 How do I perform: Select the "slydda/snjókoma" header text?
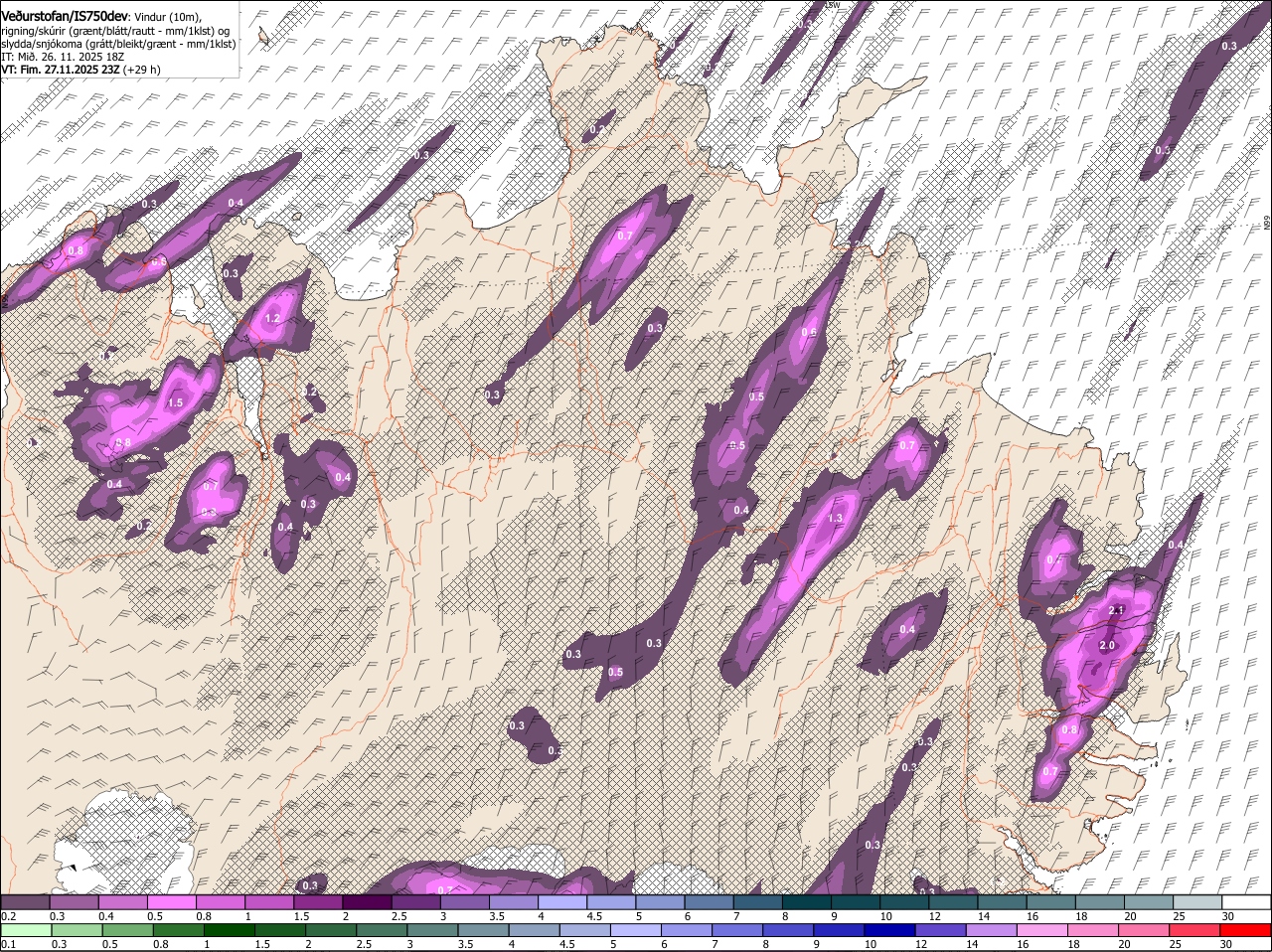point(41,44)
